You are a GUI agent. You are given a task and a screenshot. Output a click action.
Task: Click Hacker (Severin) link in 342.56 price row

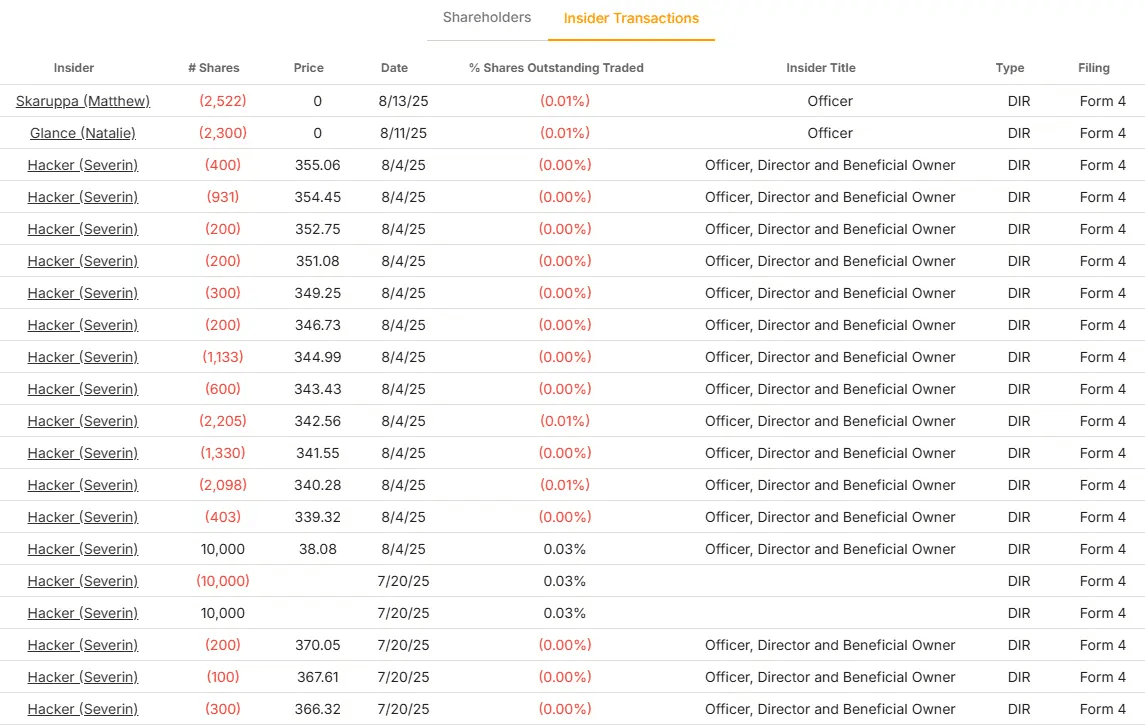click(x=83, y=421)
